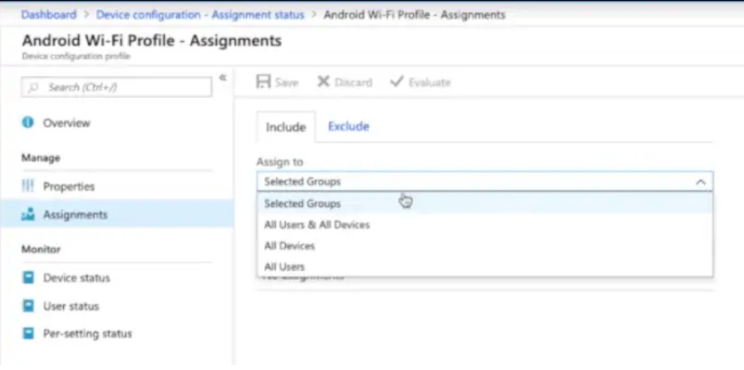Click the User status icon
The width and height of the screenshot is (744, 370).
[x=28, y=306]
